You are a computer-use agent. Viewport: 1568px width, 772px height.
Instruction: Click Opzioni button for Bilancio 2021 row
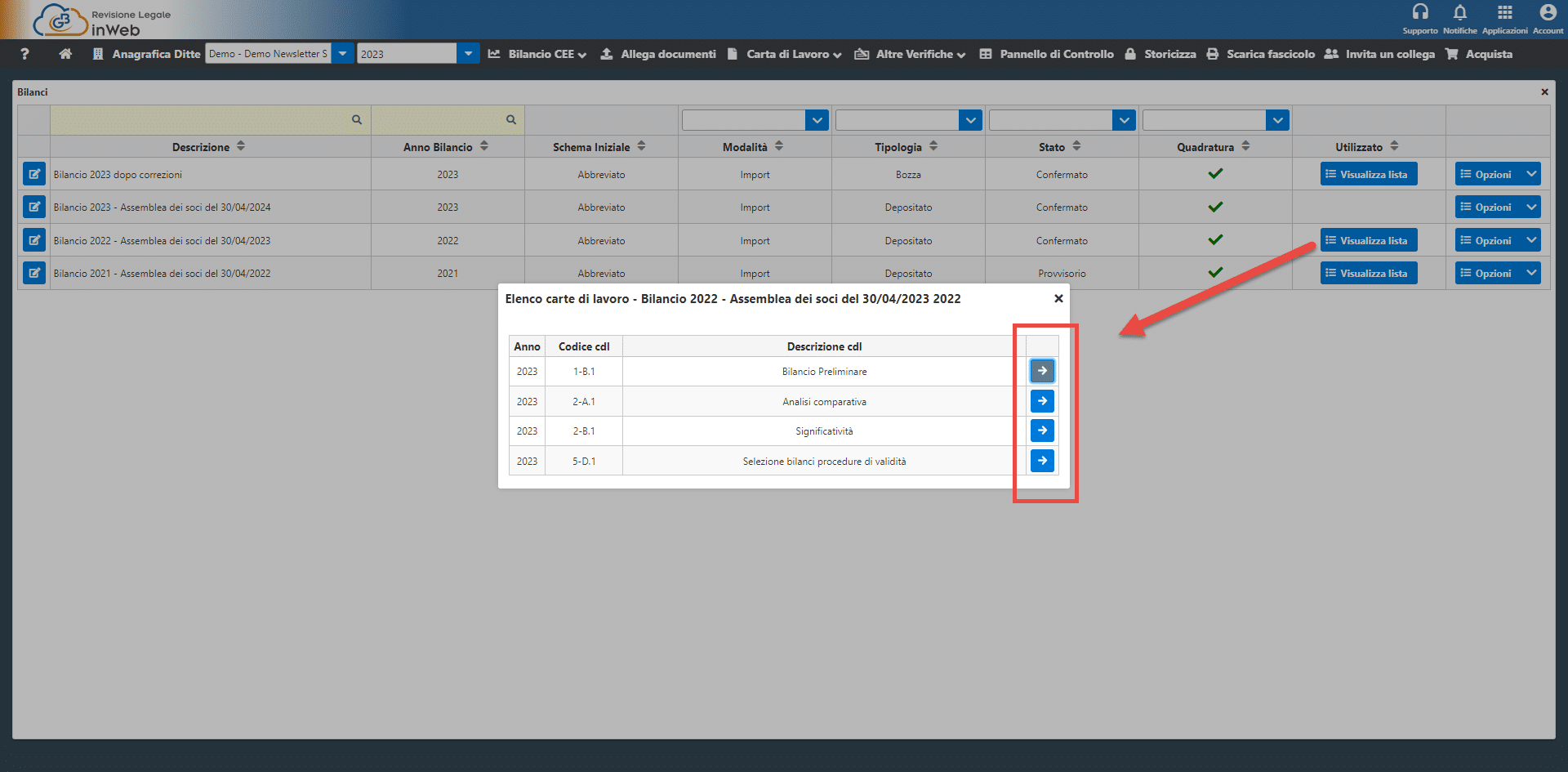(x=1488, y=273)
